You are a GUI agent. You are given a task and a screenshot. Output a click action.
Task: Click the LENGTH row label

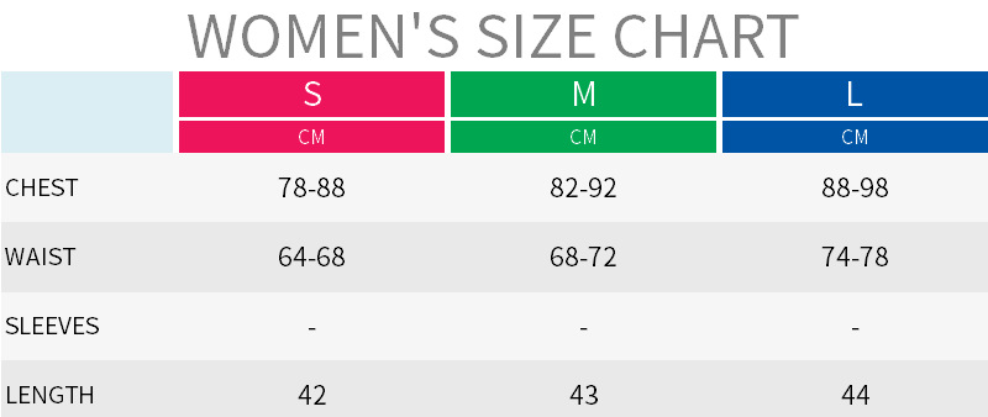[49, 395]
